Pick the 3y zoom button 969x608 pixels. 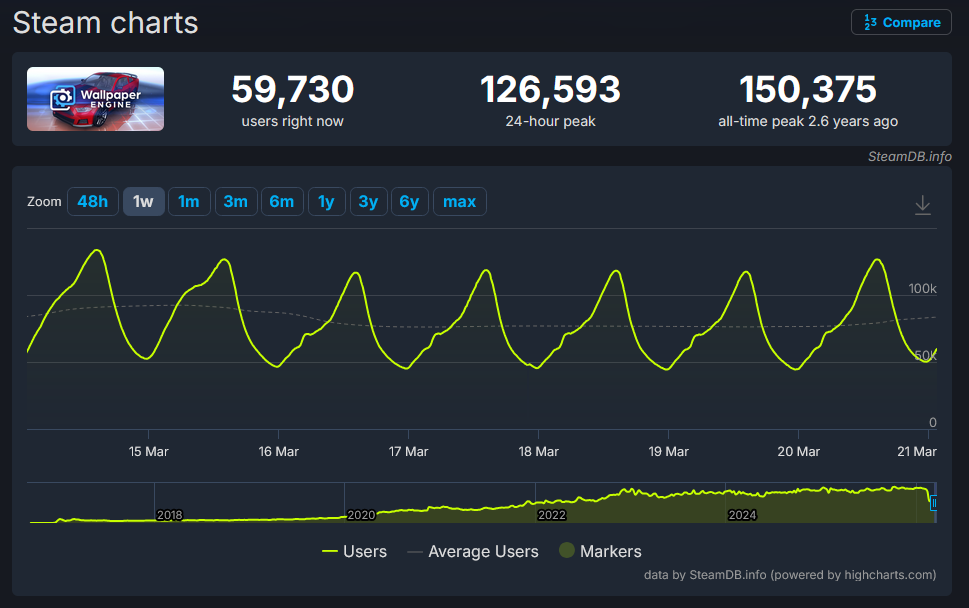368,201
